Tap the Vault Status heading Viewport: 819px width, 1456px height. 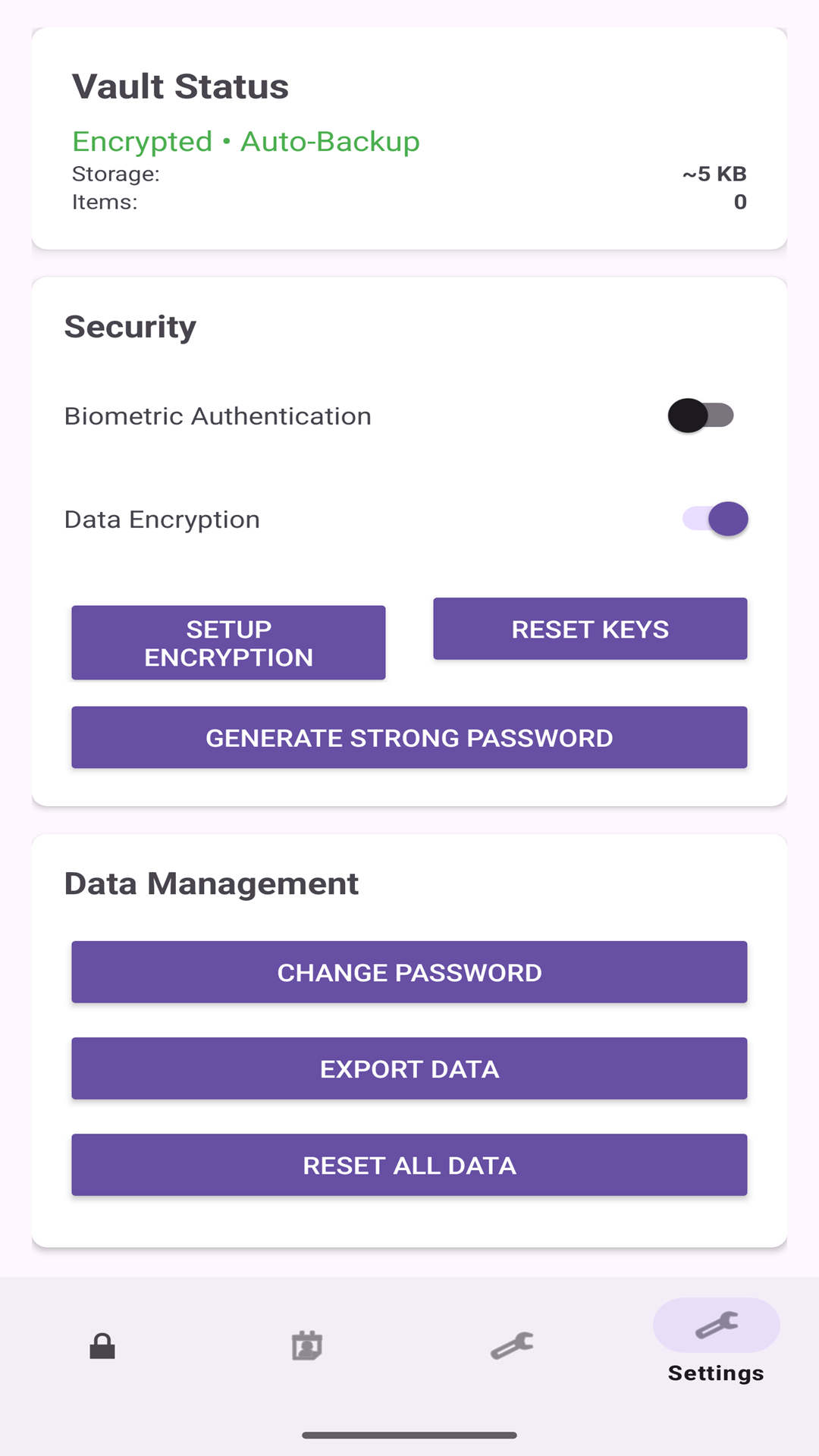coord(180,86)
